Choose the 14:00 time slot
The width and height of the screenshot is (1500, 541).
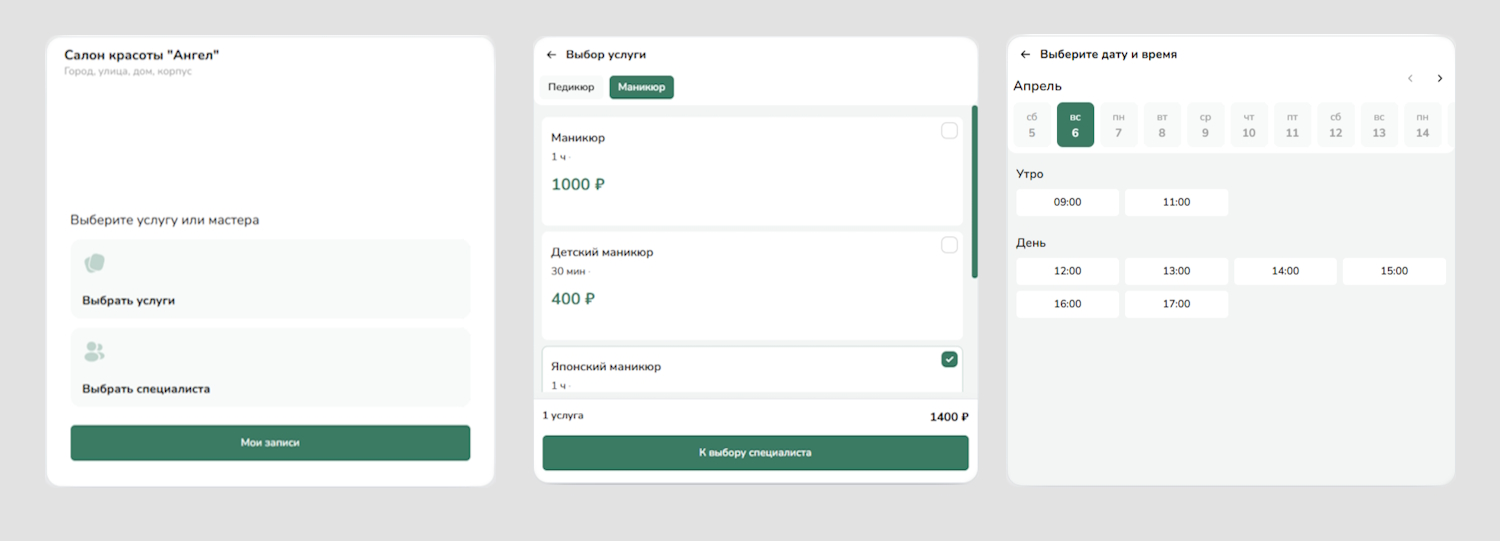[1285, 271]
